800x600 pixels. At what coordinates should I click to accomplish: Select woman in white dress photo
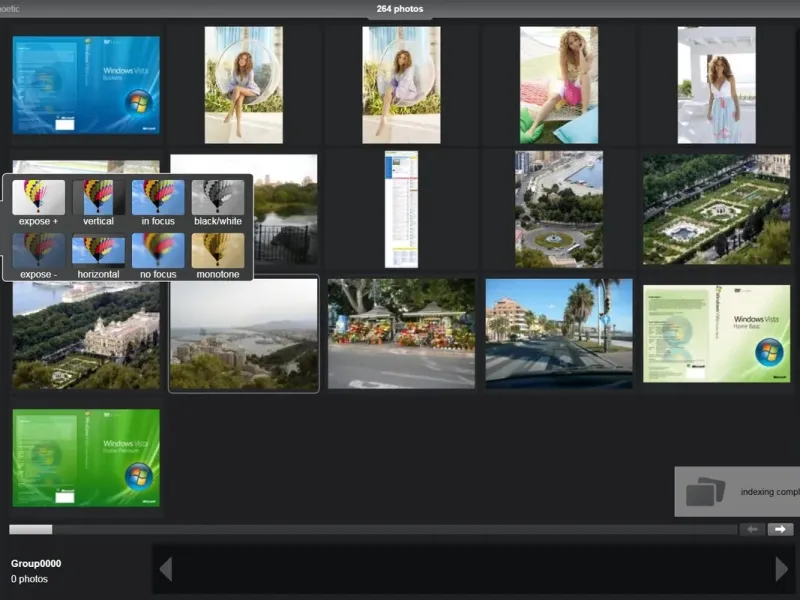tap(716, 85)
